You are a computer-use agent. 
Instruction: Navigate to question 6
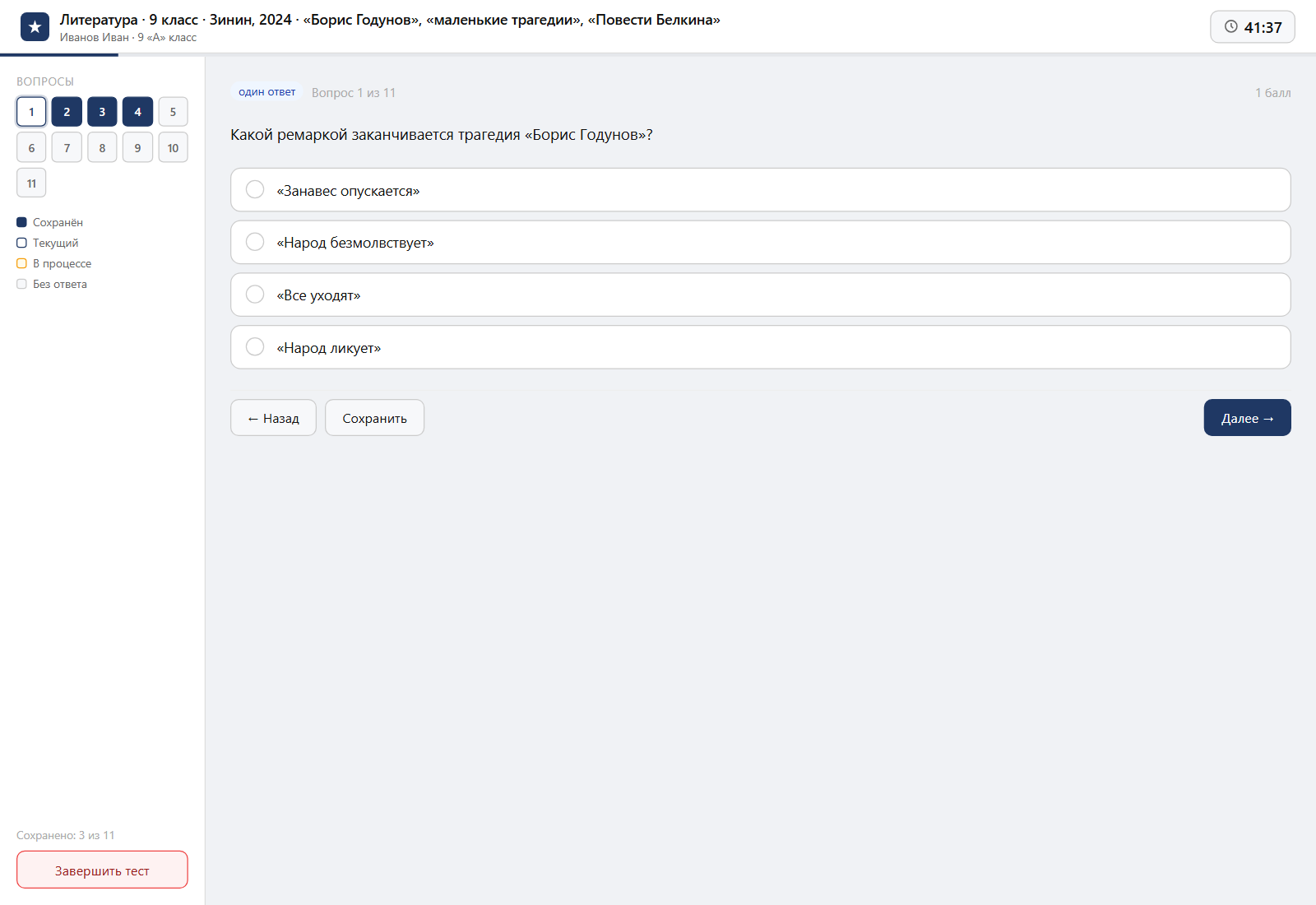pos(31,147)
